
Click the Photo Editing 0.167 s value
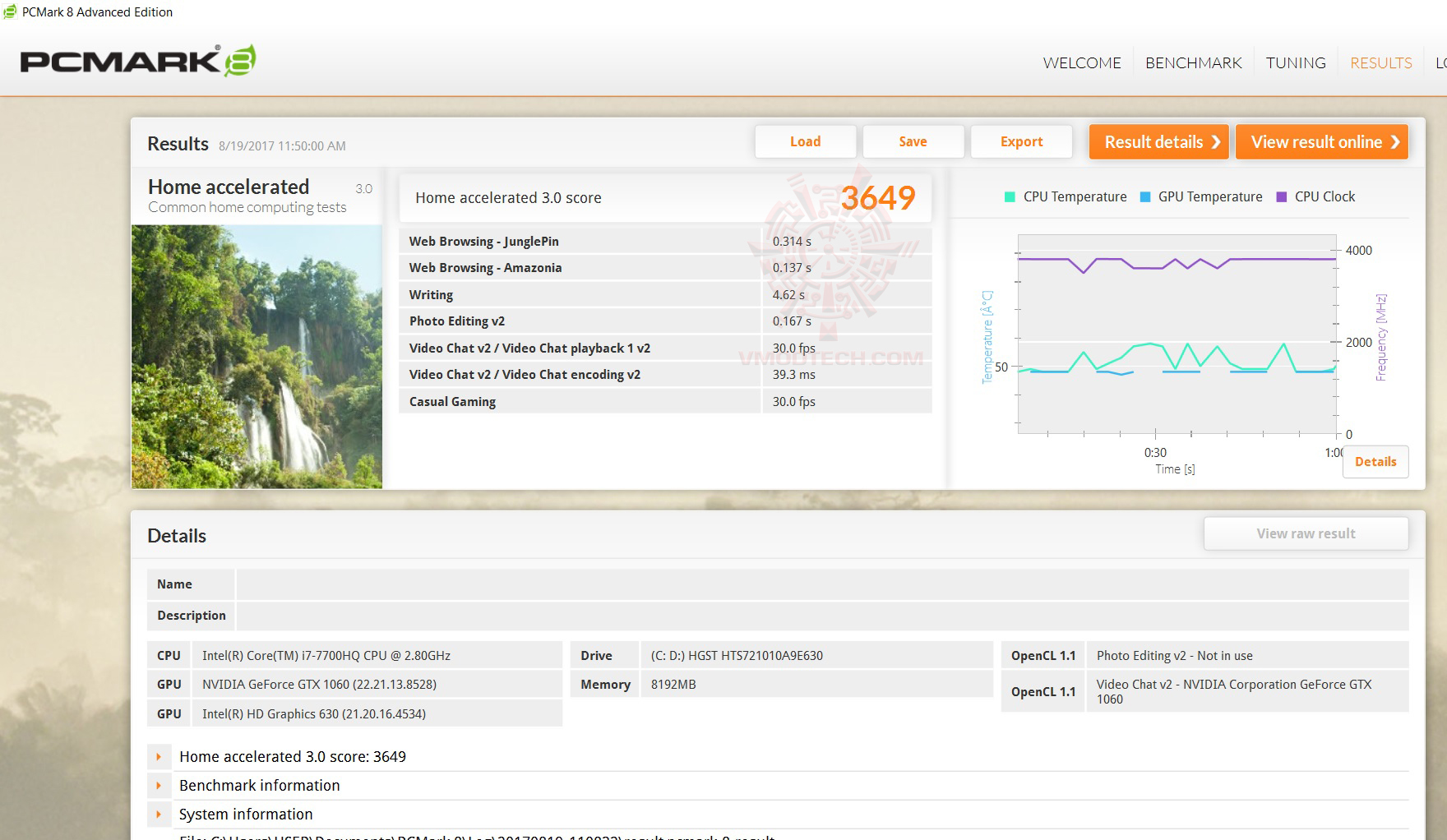point(792,321)
